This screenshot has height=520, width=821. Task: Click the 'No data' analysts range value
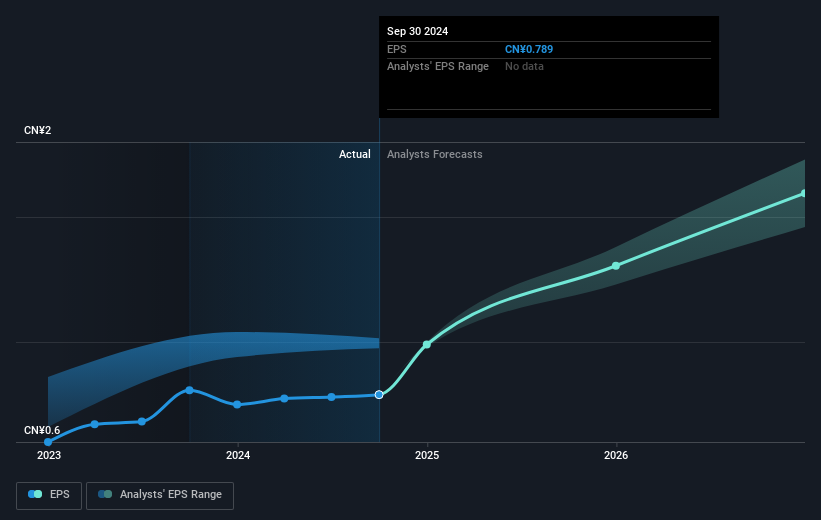point(524,67)
